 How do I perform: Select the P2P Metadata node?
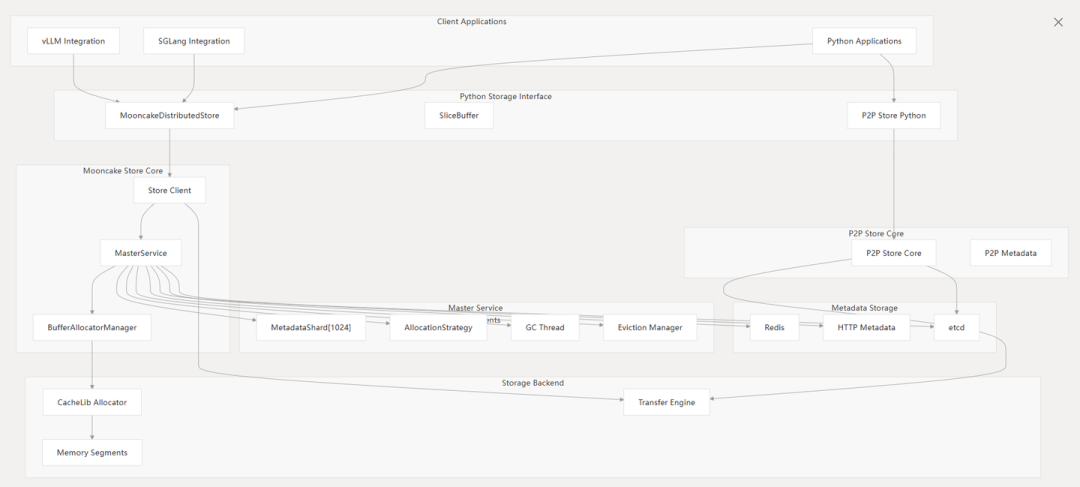(x=1010, y=253)
